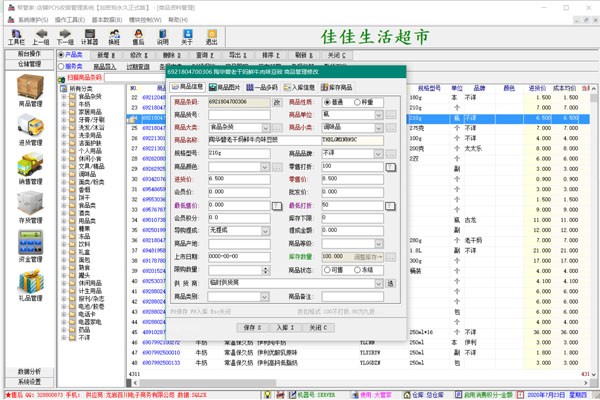The image size is (600, 400).
Task: Click the 改 barcode edit button
Action: [277, 102]
